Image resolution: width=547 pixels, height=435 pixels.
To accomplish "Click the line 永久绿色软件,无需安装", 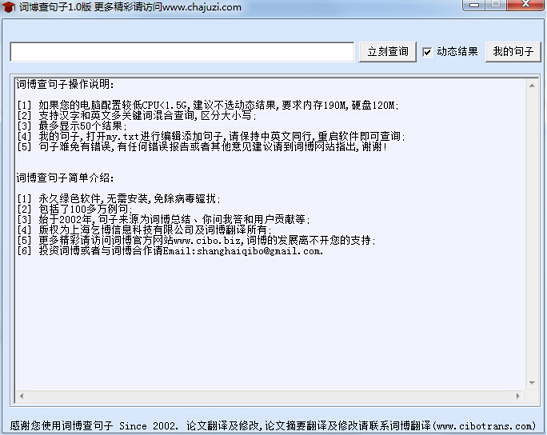I will 119,199.
